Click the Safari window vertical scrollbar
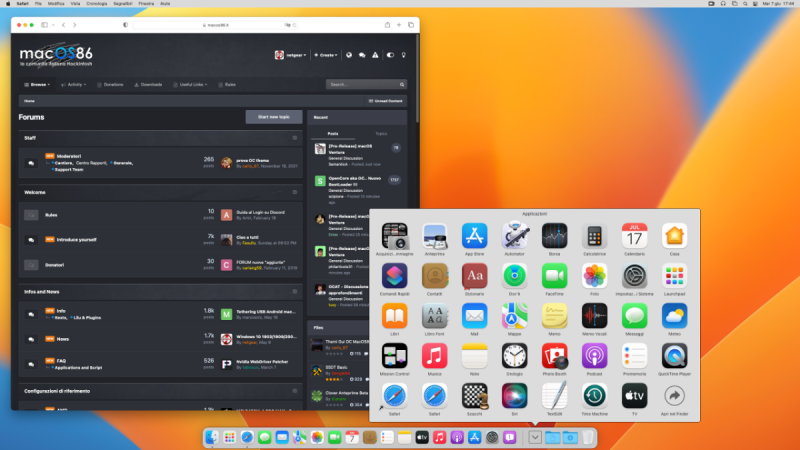Screen dimensions: 800x450 pyautogui.click(x=417, y=78)
